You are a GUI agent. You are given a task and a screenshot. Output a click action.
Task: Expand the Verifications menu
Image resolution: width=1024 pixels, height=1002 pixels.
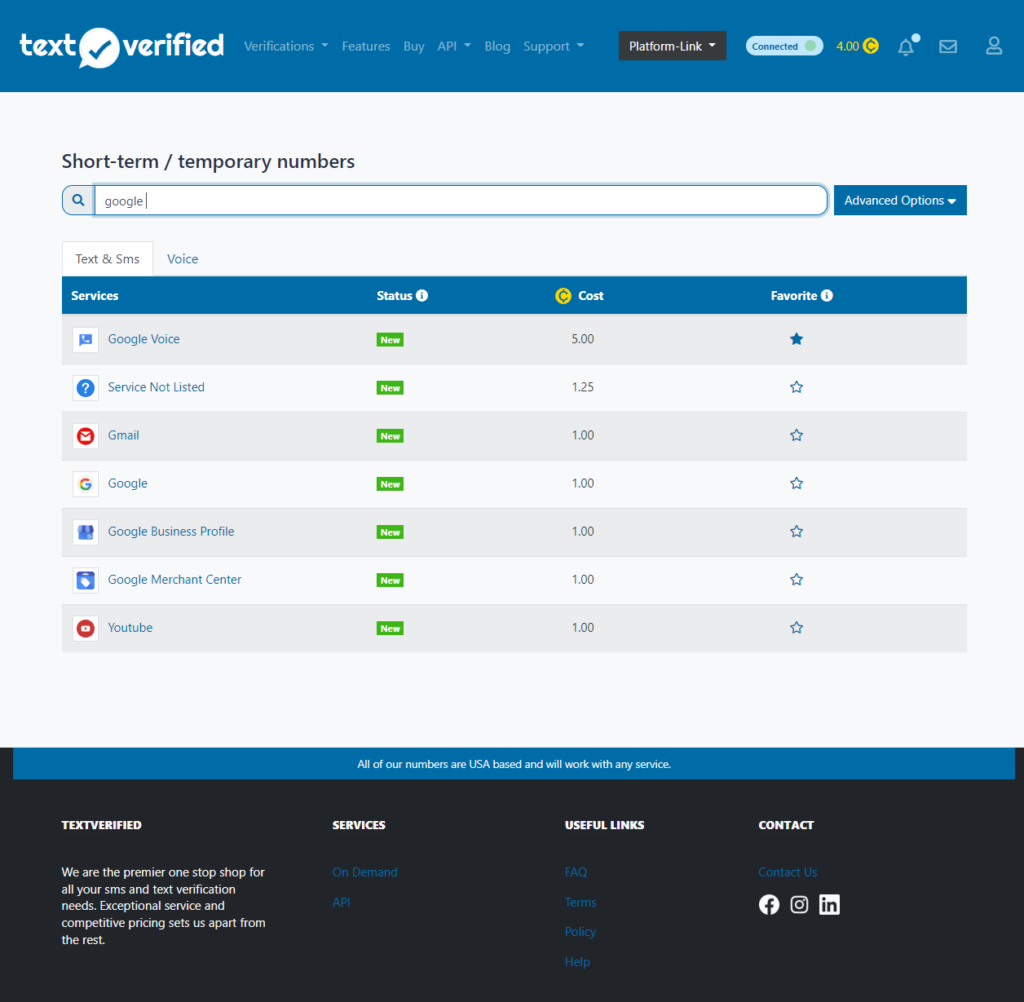(x=286, y=46)
